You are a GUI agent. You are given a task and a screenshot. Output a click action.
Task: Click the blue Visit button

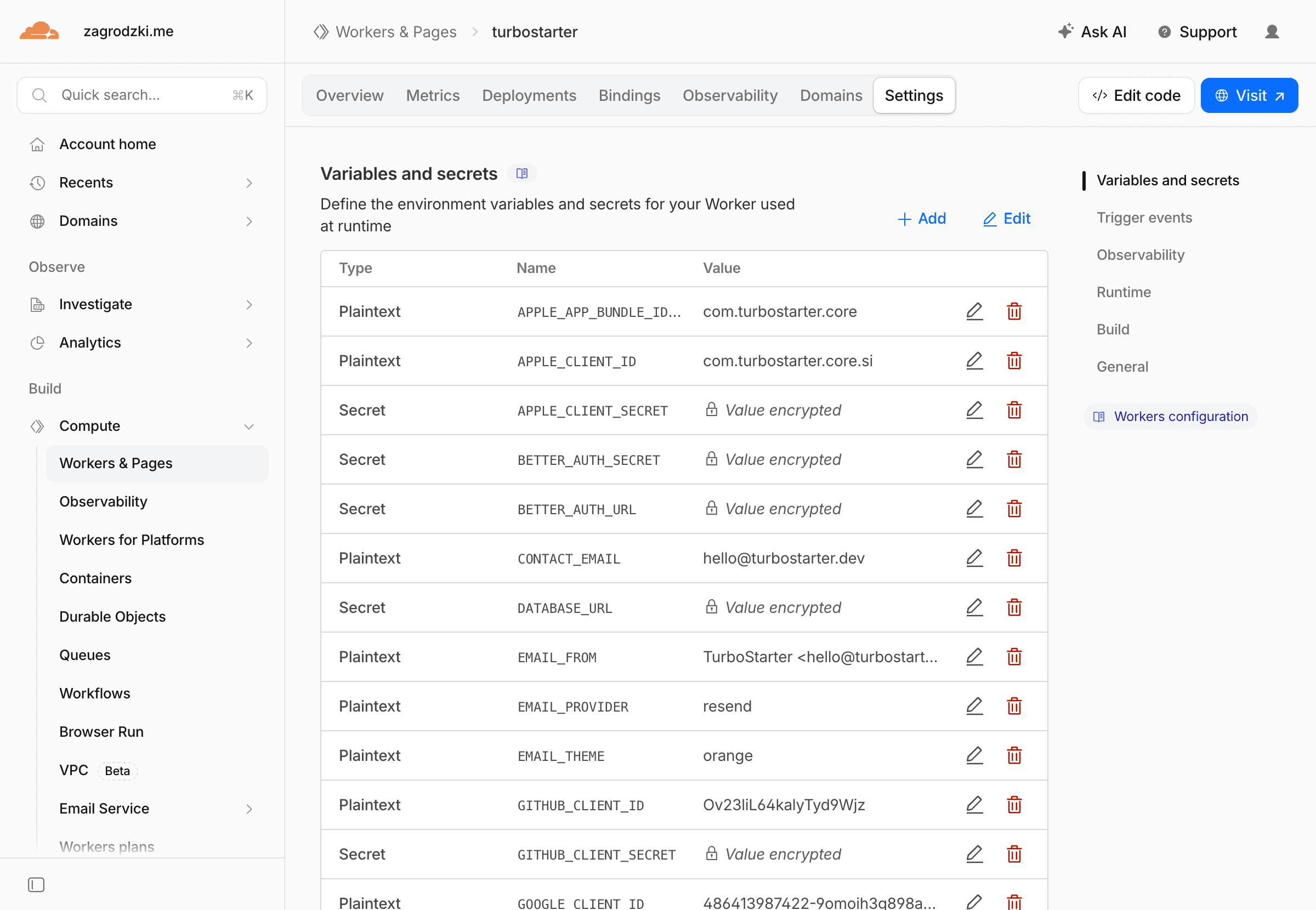click(1249, 95)
